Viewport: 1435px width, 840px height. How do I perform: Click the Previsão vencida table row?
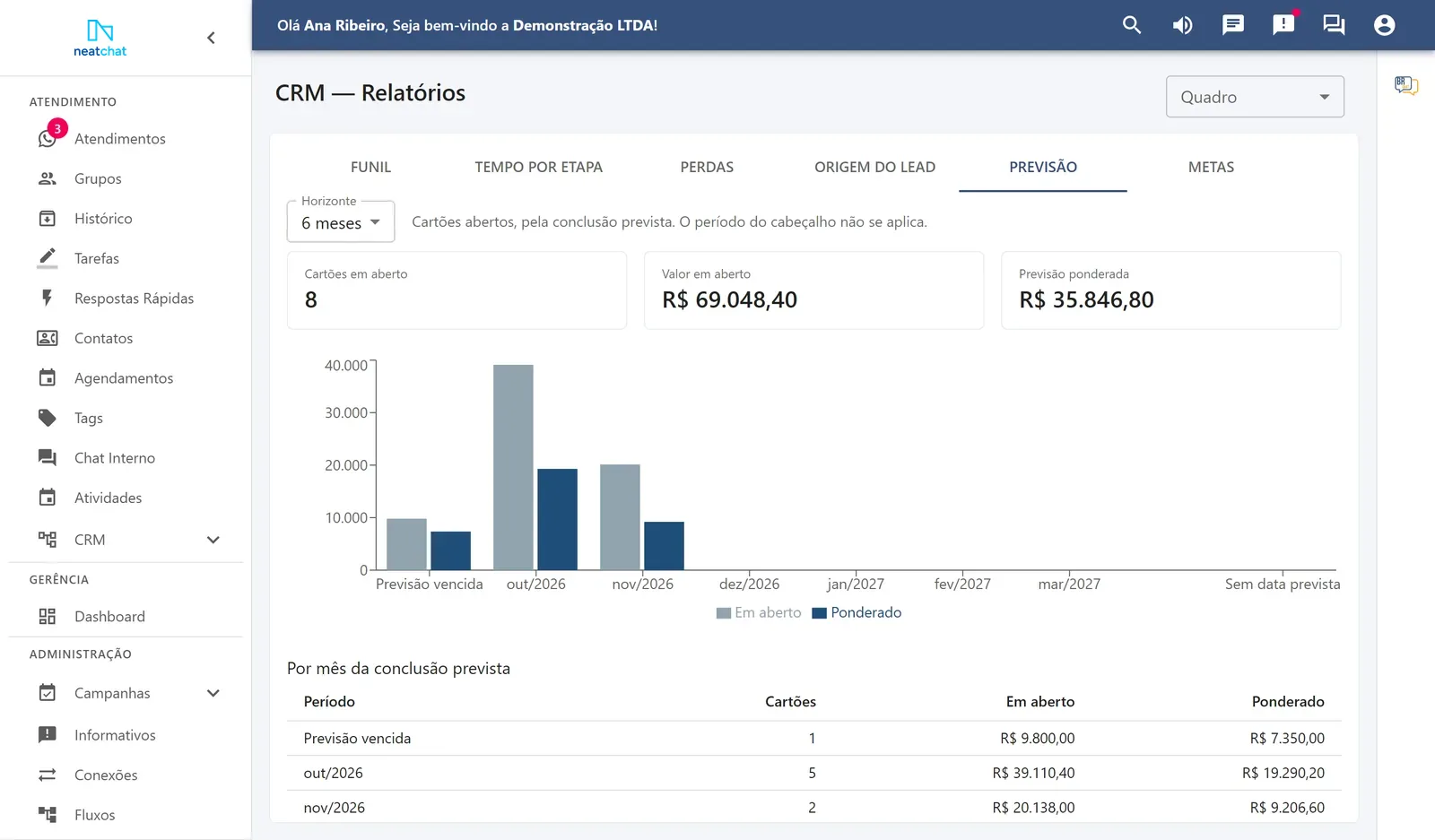[813, 739]
